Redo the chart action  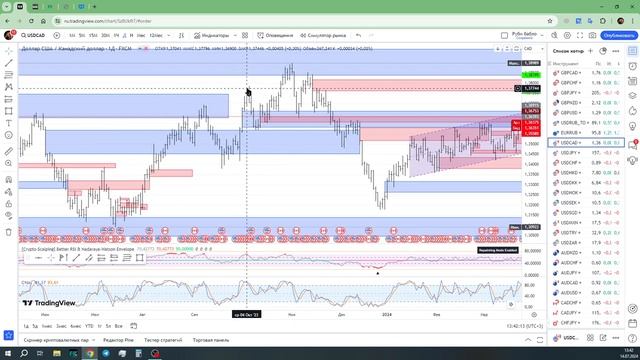click(371, 36)
